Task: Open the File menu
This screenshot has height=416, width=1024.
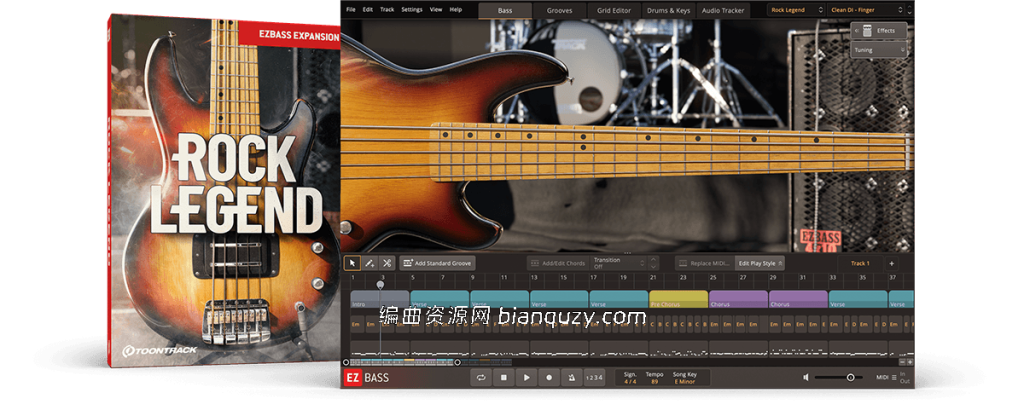Action: click(x=351, y=10)
